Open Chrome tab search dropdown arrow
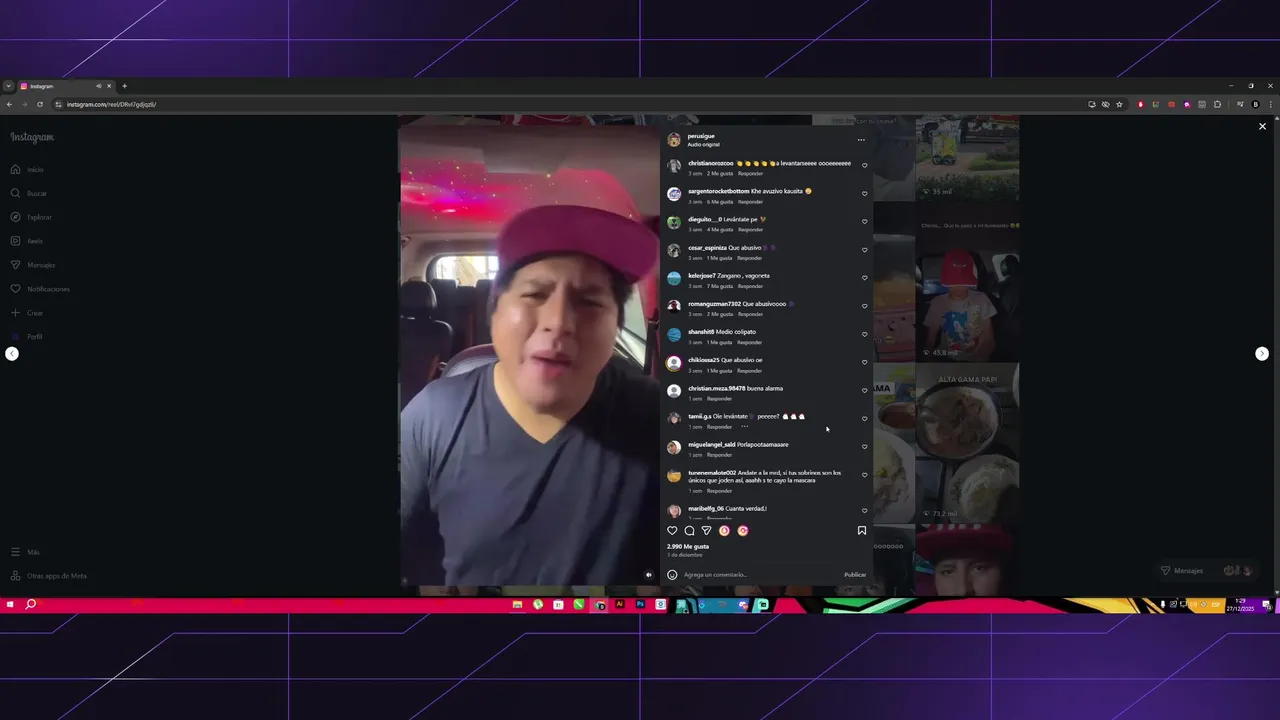Image resolution: width=1280 pixels, height=720 pixels. pos(8,86)
